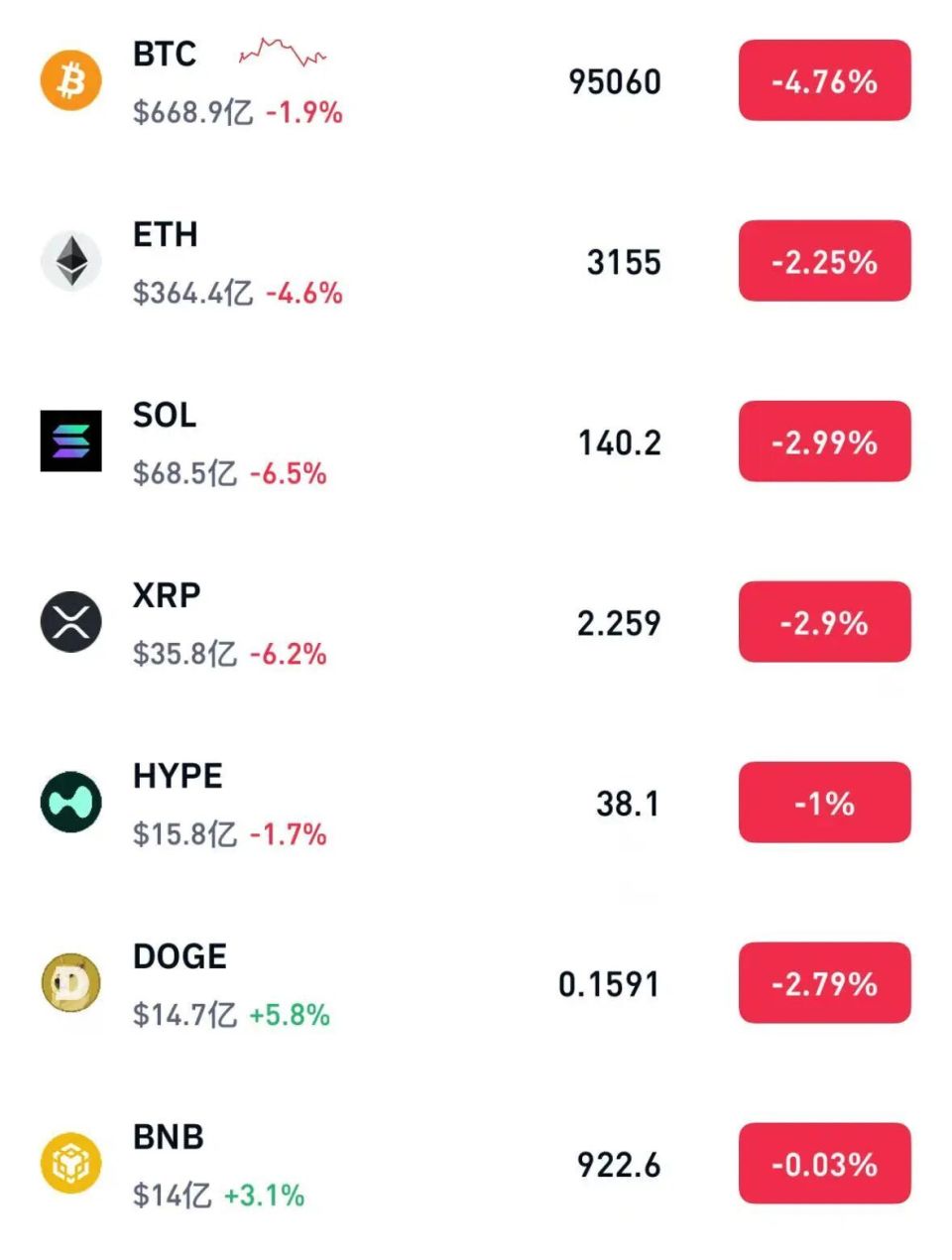The height and width of the screenshot is (1260, 952).
Task: Tap the Bitcoin coin icon
Action: pos(70,80)
